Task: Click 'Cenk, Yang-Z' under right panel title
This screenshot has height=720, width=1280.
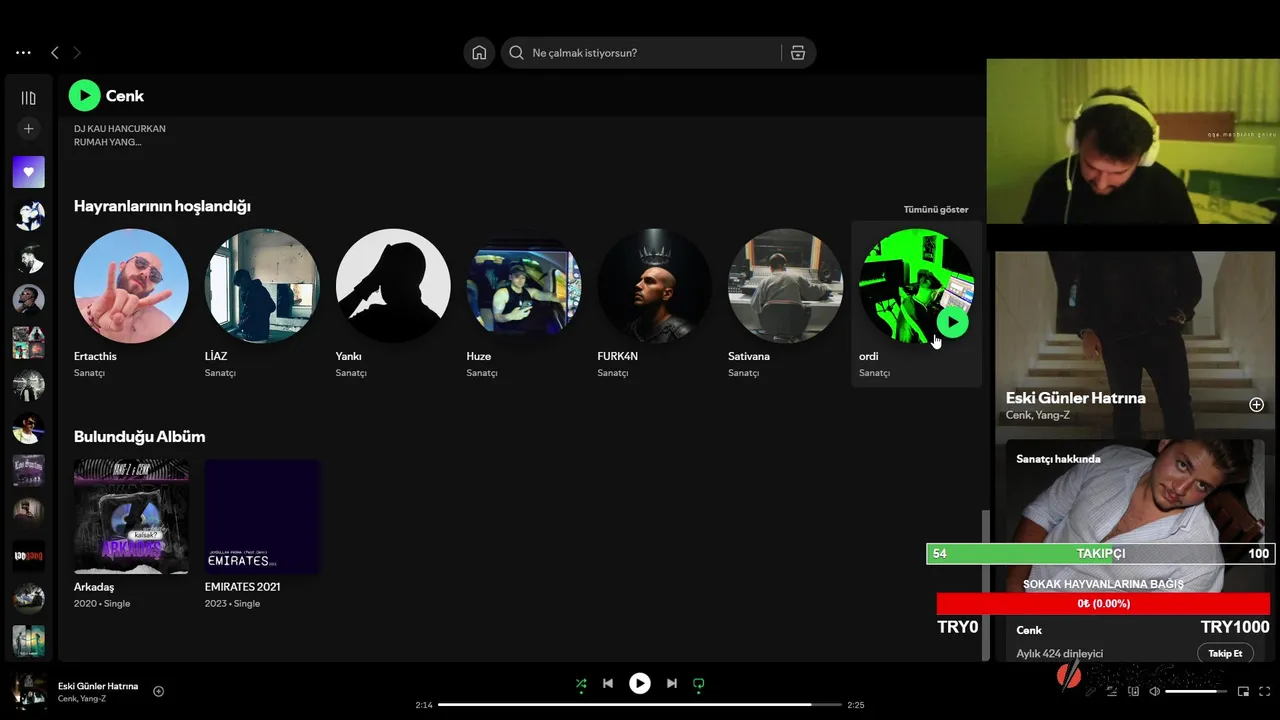Action: pyautogui.click(x=1038, y=415)
